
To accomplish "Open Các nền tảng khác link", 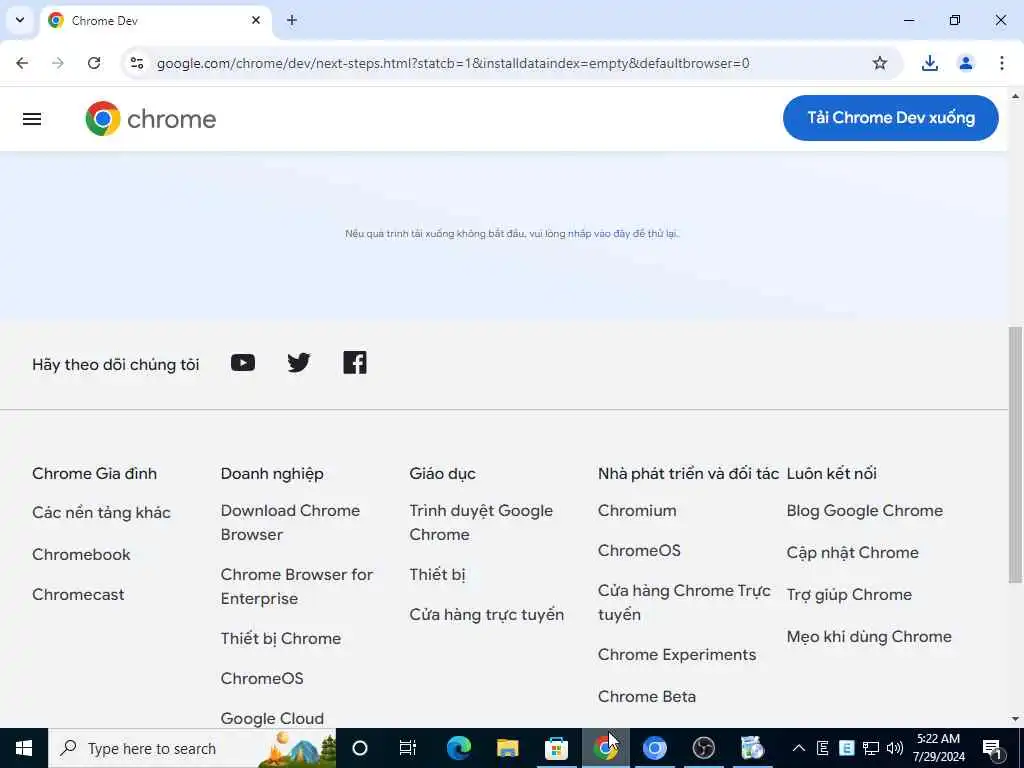I will tap(101, 513).
